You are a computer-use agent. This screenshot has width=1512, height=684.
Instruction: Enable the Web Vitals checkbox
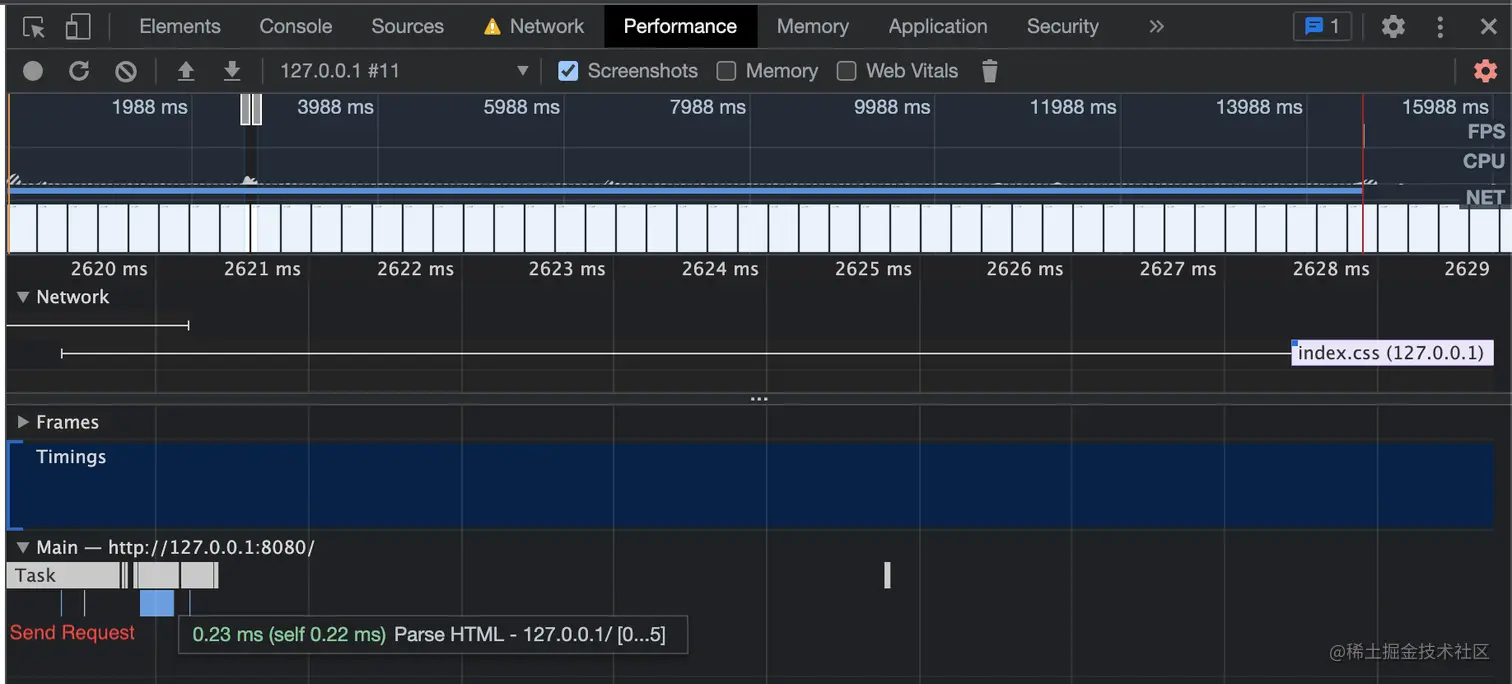point(847,71)
